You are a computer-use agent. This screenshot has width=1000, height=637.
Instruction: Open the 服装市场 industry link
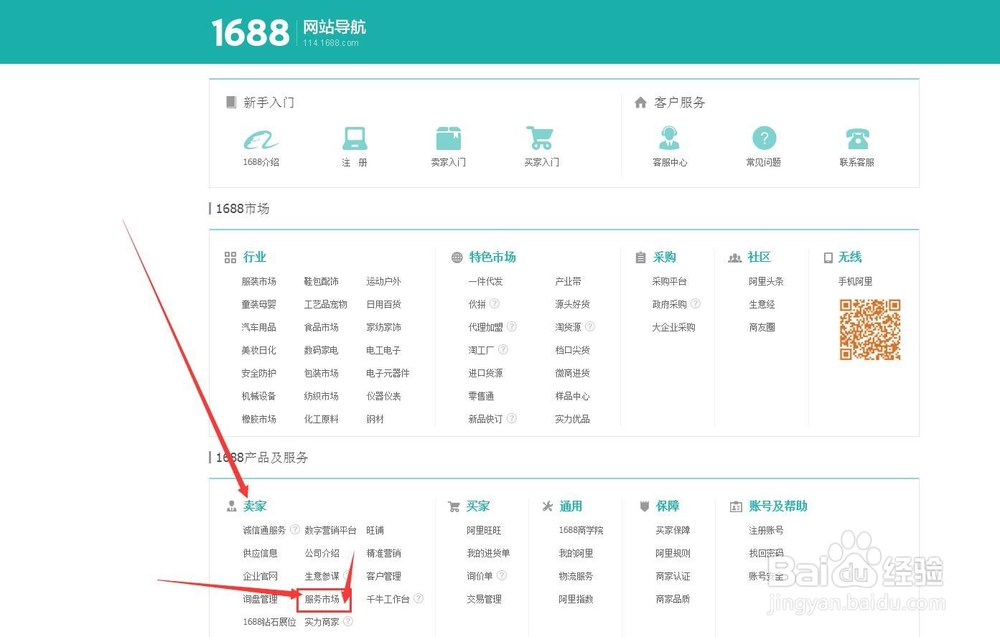tap(259, 281)
